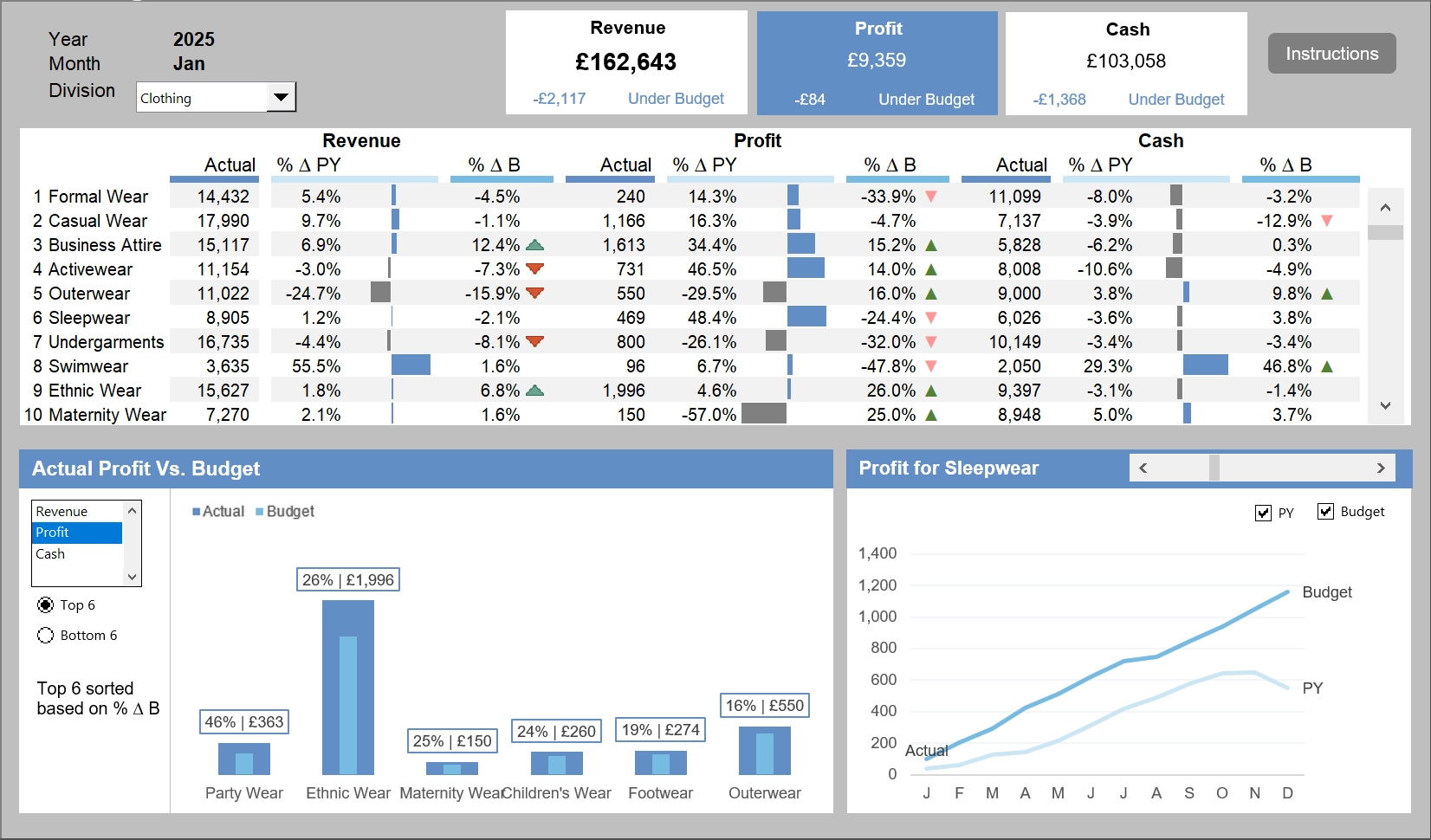The image size is (1431, 840).
Task: Click the red warning triangle next to Outerwear -15.9%
Action: (535, 294)
